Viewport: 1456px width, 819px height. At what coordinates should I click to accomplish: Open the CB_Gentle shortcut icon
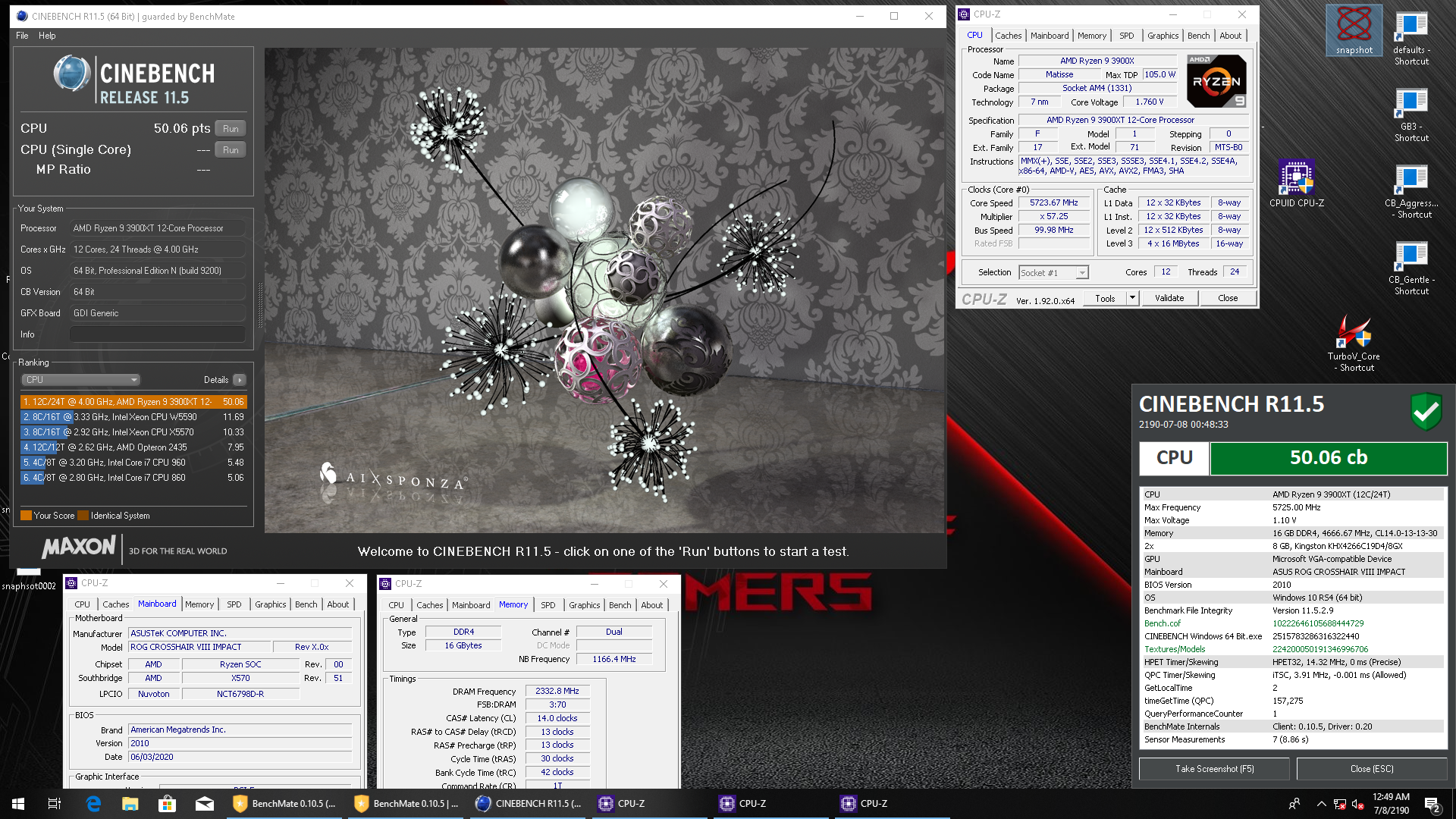(1411, 268)
